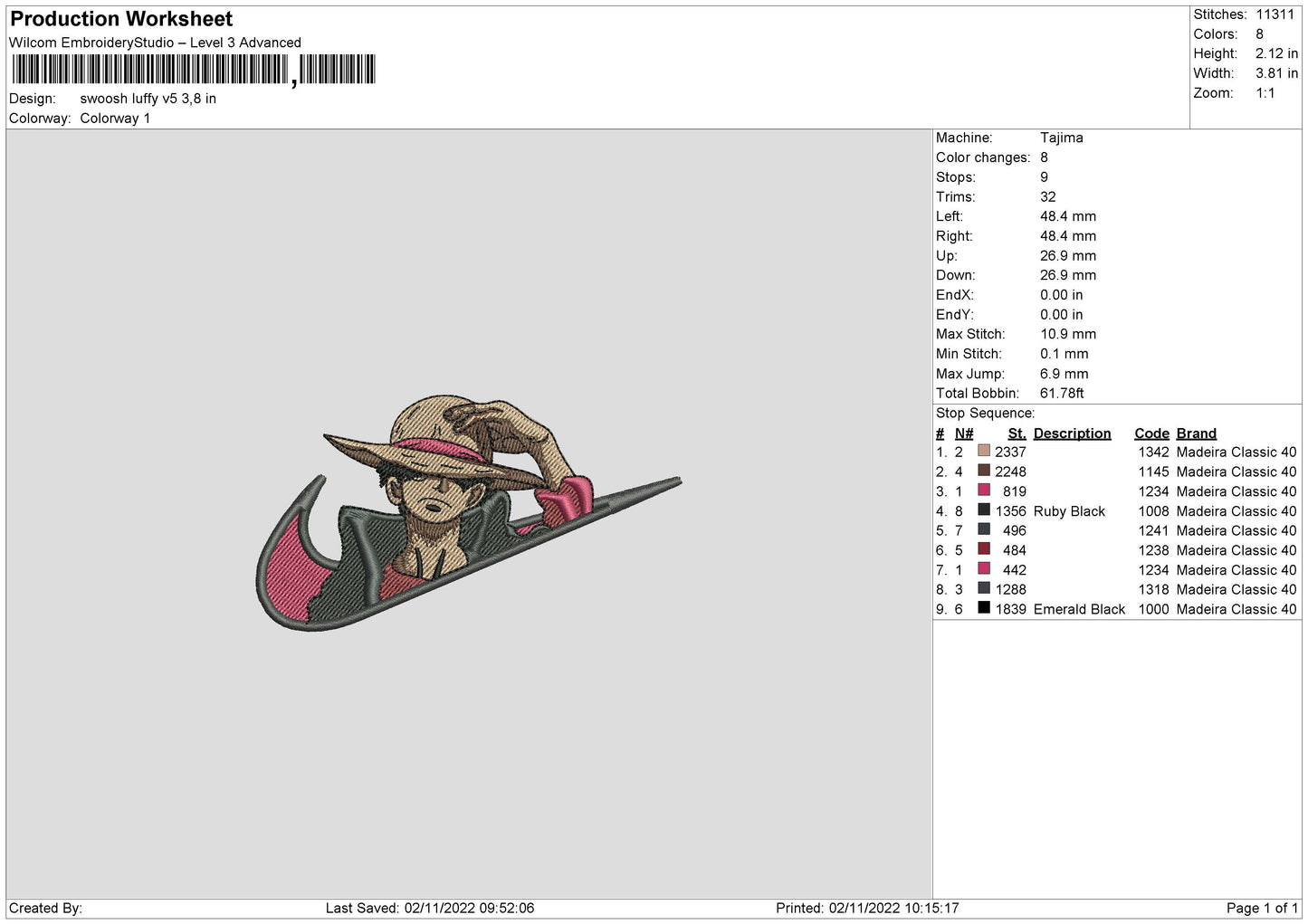Click the Tajima machine value

click(x=1061, y=138)
